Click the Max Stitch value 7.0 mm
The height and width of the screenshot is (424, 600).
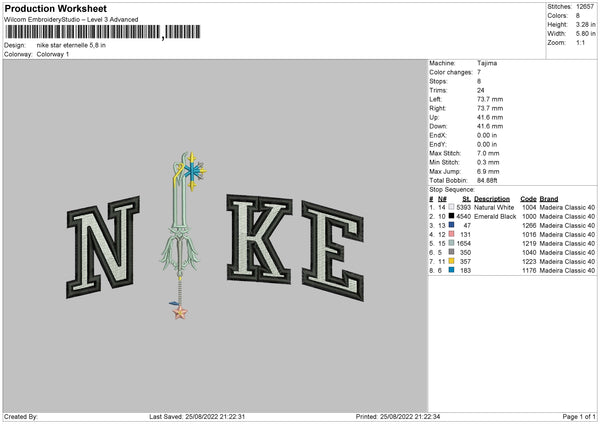488,153
